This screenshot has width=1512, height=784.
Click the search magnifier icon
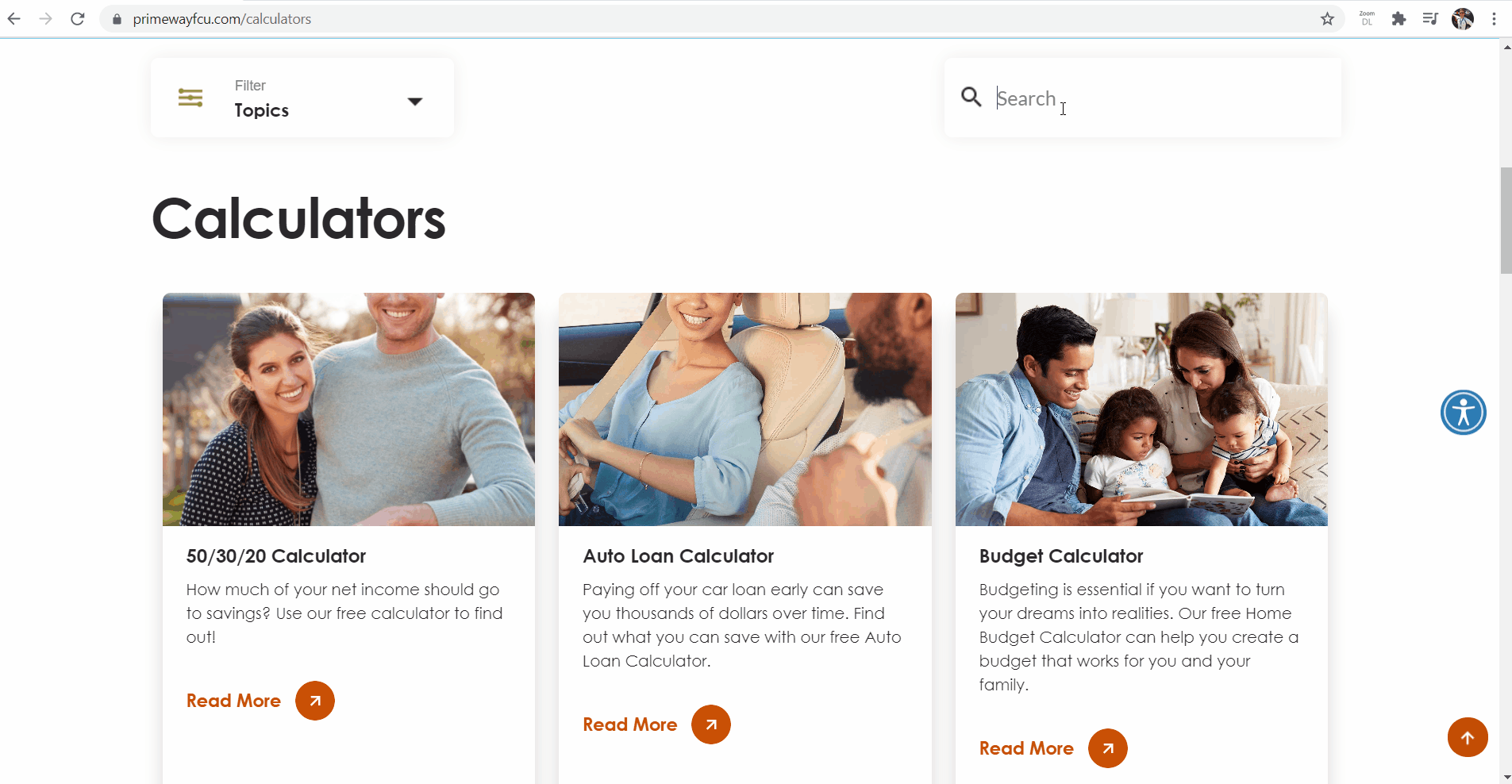(971, 97)
